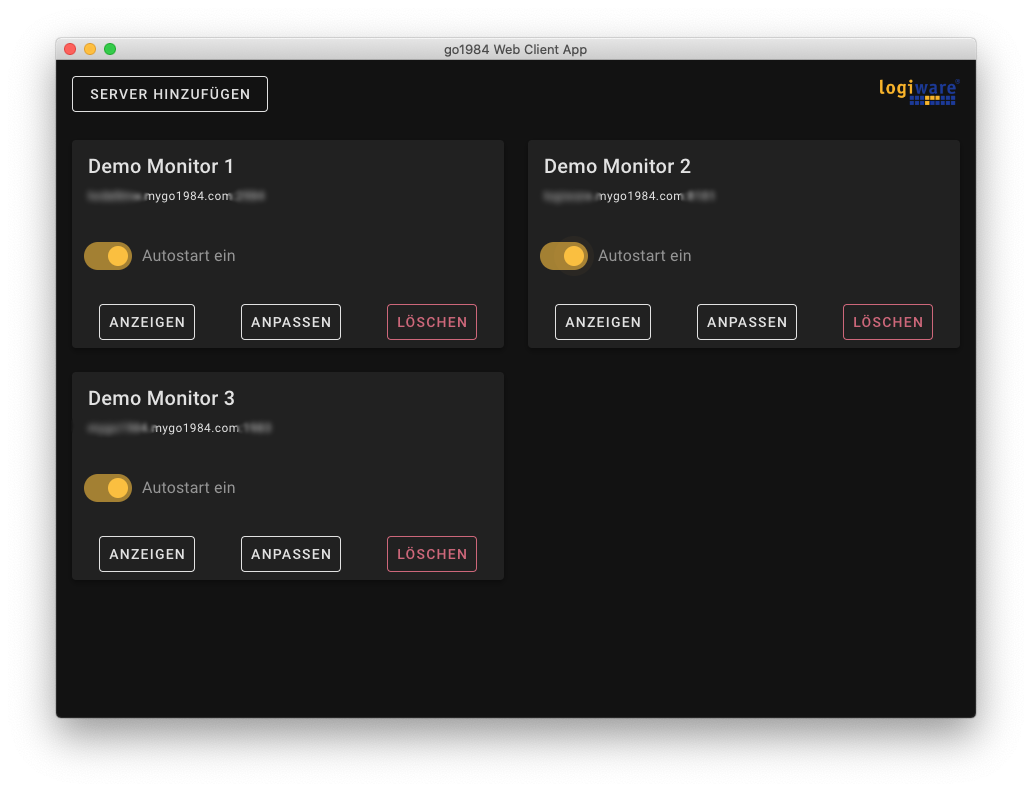Click the logiware logo

pos(919,91)
